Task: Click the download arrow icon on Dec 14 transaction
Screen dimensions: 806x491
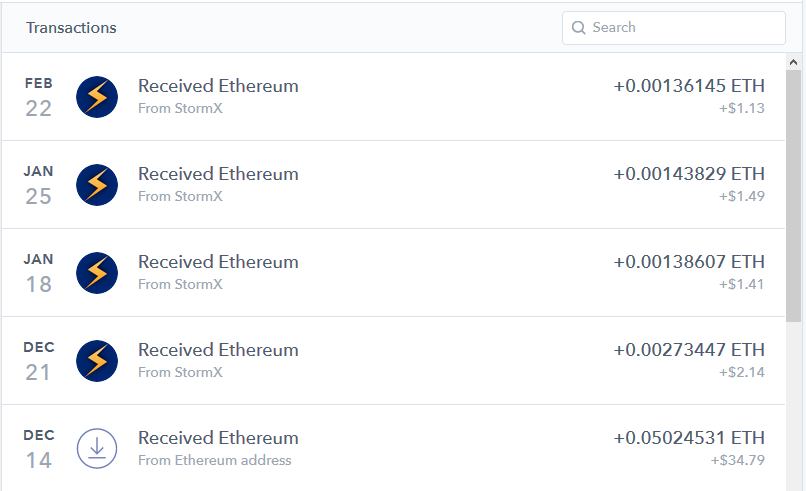Action: pyautogui.click(x=97, y=448)
